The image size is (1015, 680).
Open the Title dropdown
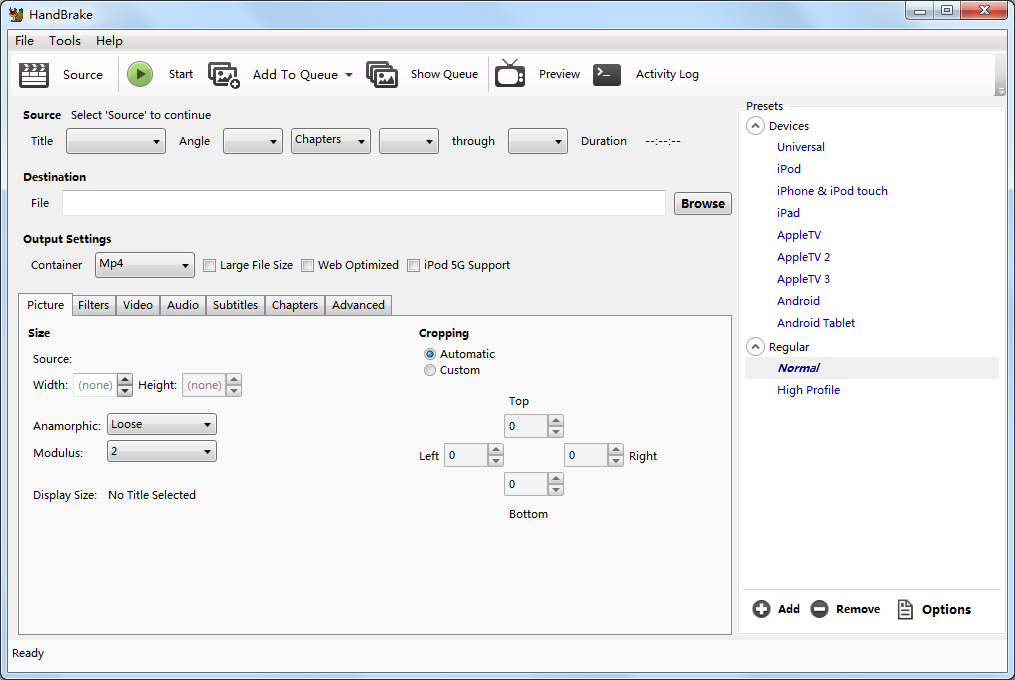coord(116,141)
